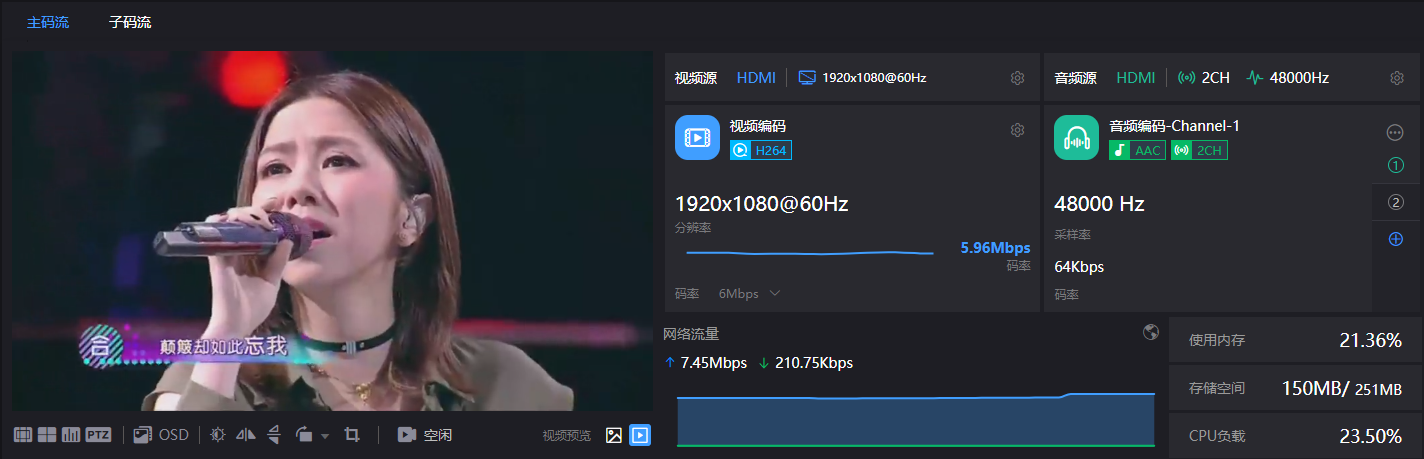
Task: Click the video preview thumbnail
Action: [332, 231]
